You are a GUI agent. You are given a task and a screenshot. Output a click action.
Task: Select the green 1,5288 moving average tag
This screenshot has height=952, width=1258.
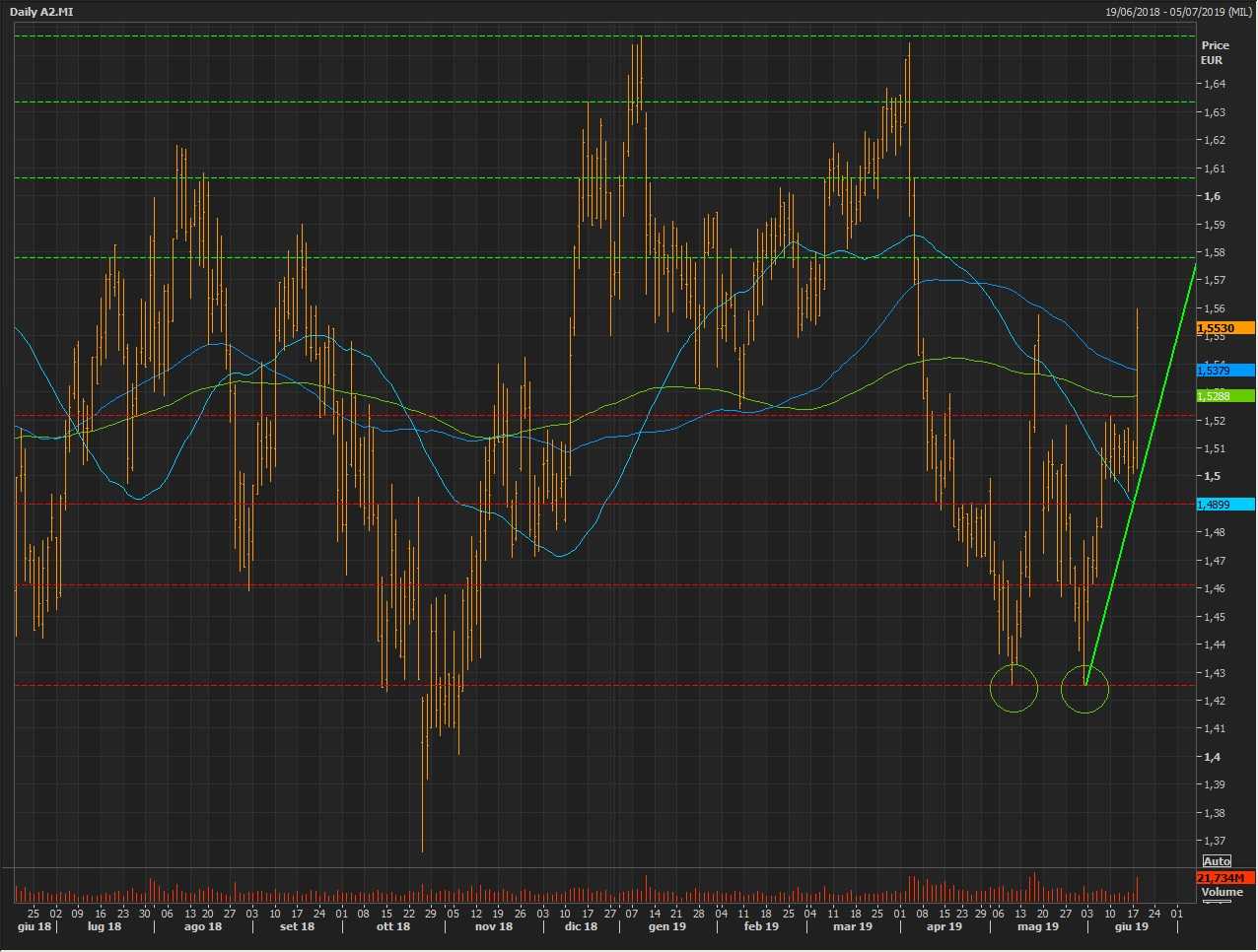click(x=1224, y=396)
